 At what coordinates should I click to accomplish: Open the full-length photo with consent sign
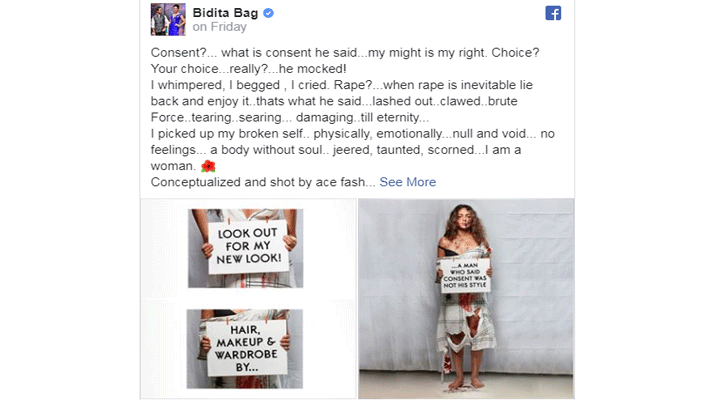tap(466, 298)
